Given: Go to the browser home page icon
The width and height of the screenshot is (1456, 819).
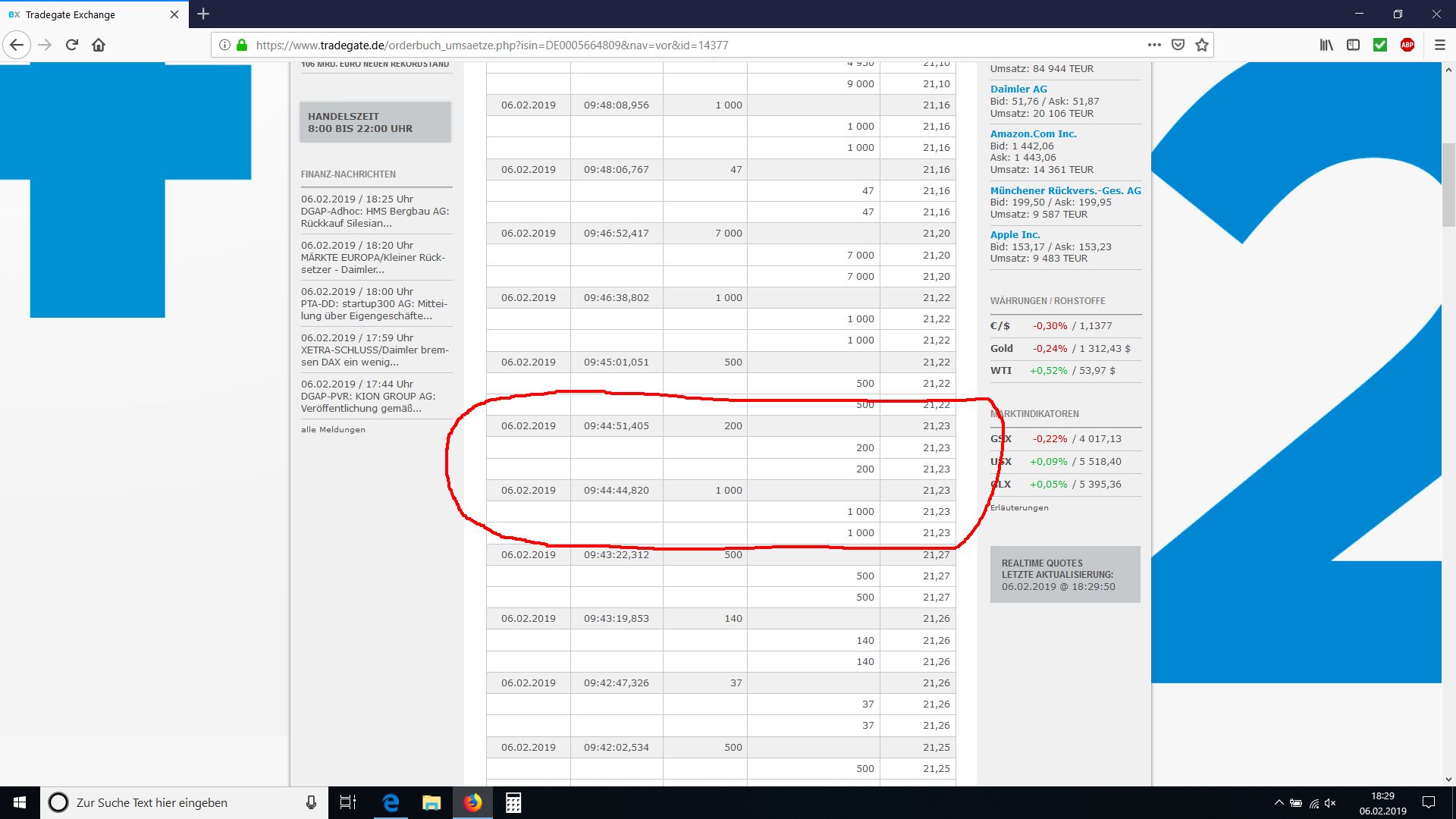Looking at the screenshot, I should (x=99, y=45).
